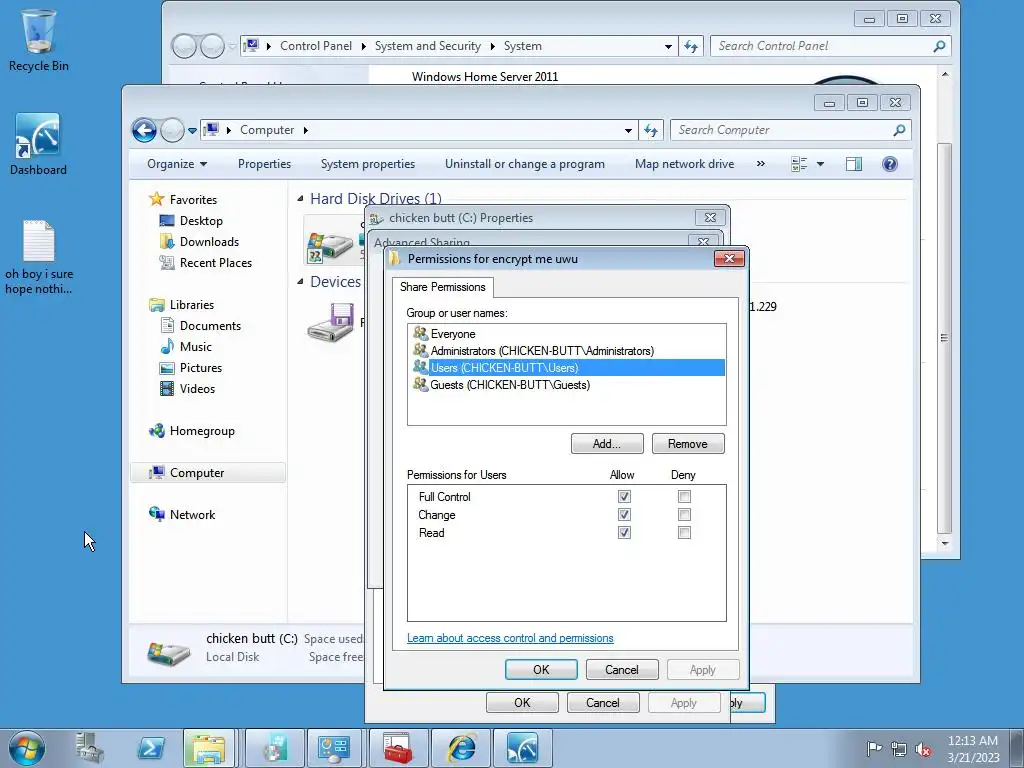This screenshot has height=768, width=1024.
Task: Go back in the Computer window
Action: point(144,130)
